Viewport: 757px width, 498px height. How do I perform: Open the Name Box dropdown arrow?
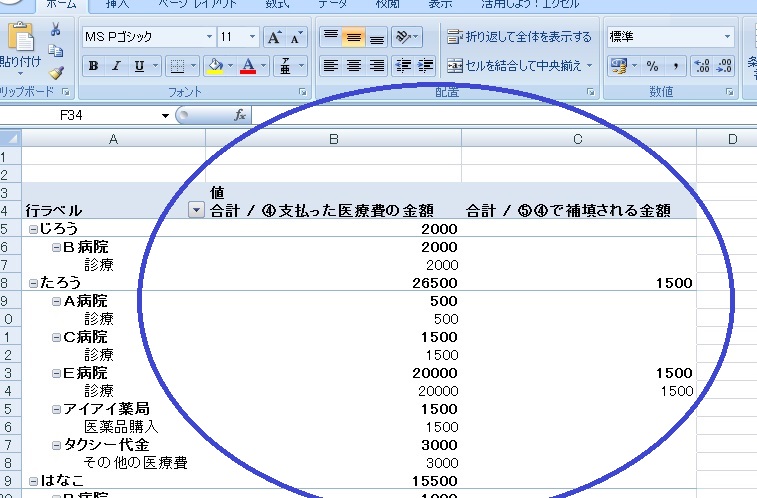[166, 116]
